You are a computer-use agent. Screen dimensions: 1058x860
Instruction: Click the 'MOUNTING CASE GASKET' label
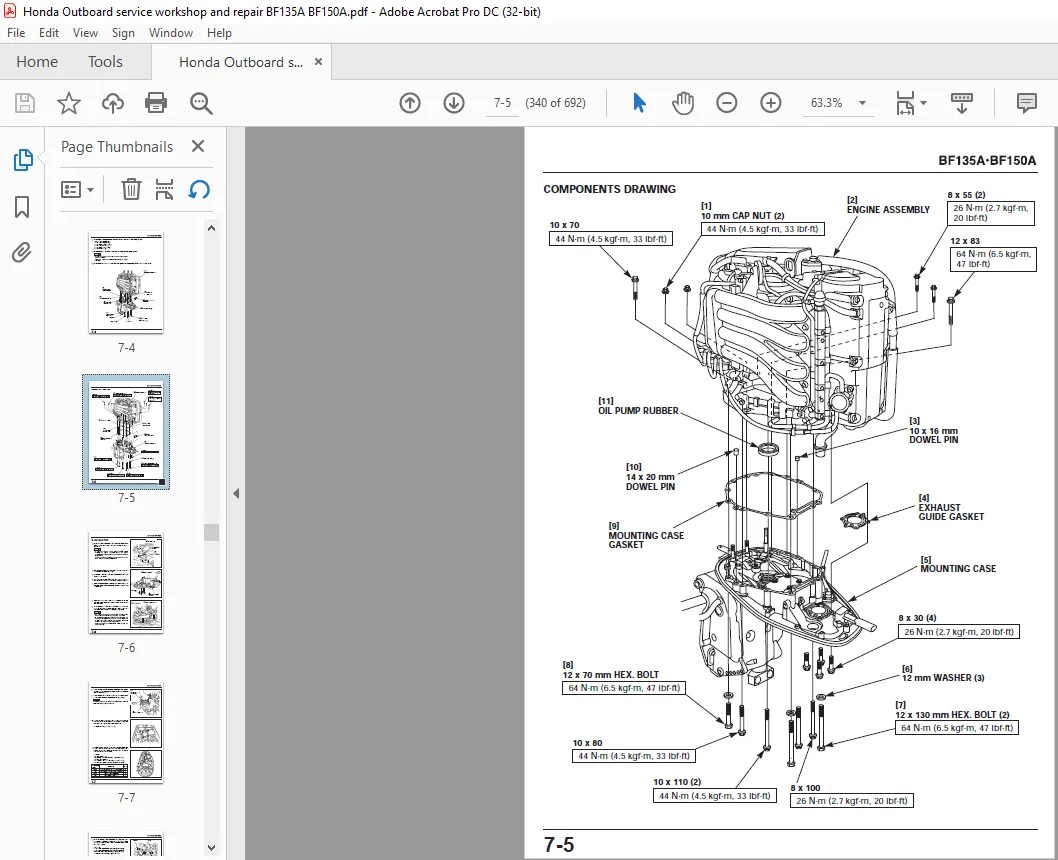click(x=646, y=540)
